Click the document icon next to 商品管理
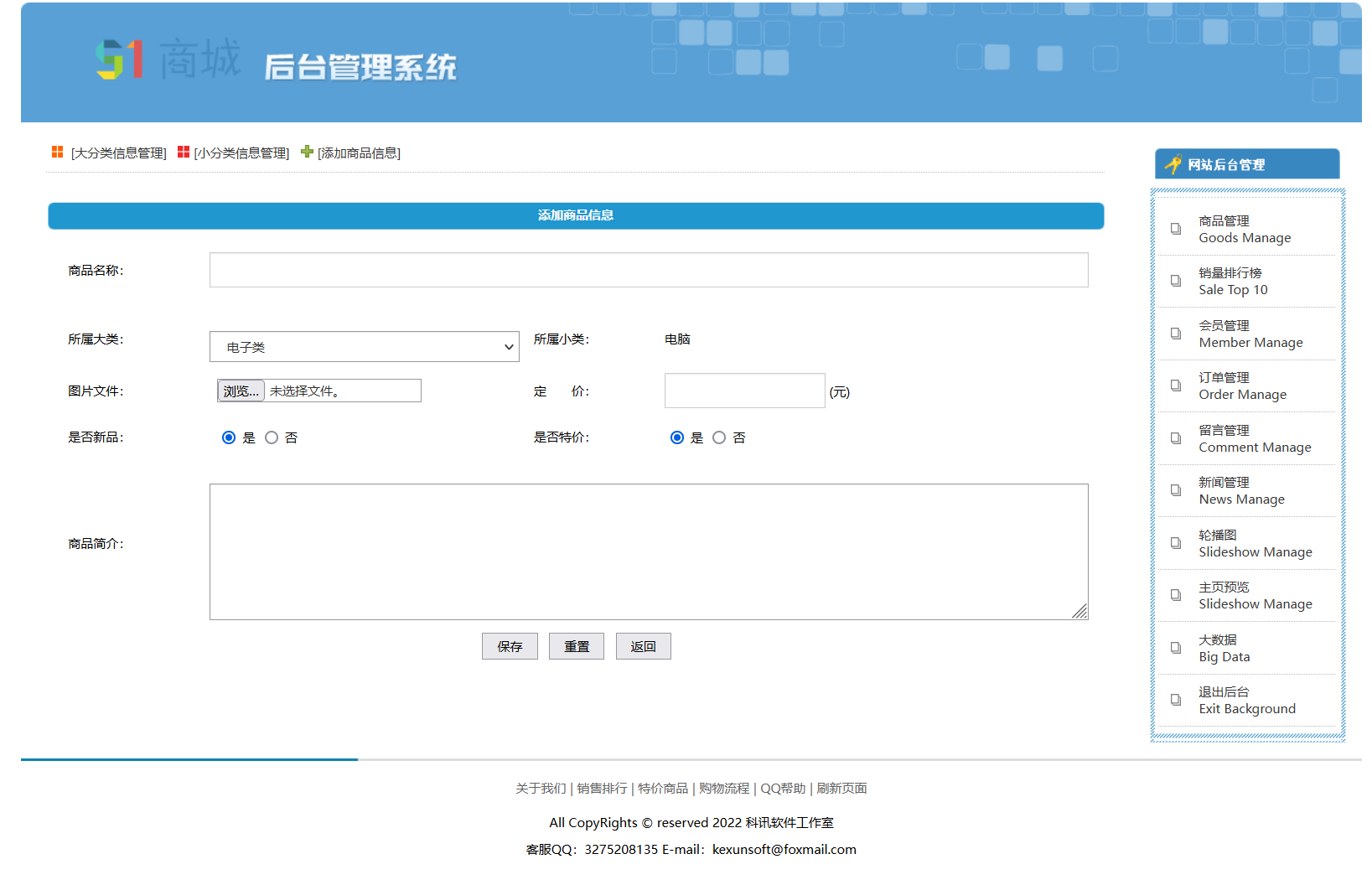This screenshot has width=1372, height=885. (1176, 229)
